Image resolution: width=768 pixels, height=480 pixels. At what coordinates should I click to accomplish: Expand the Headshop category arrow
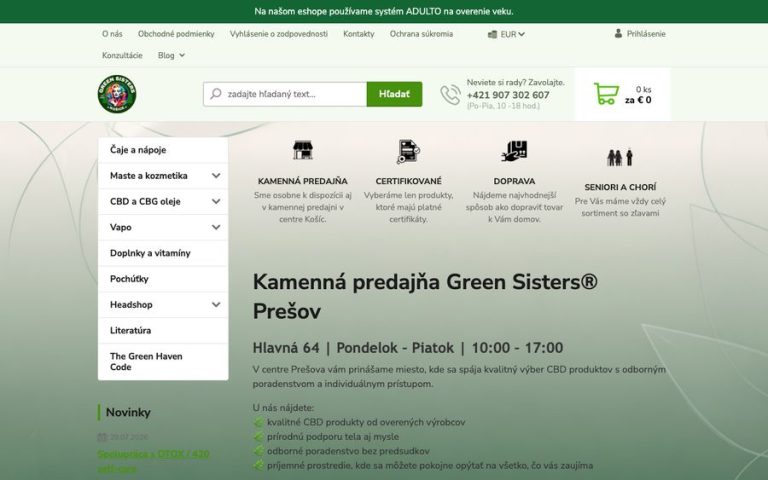coord(216,305)
